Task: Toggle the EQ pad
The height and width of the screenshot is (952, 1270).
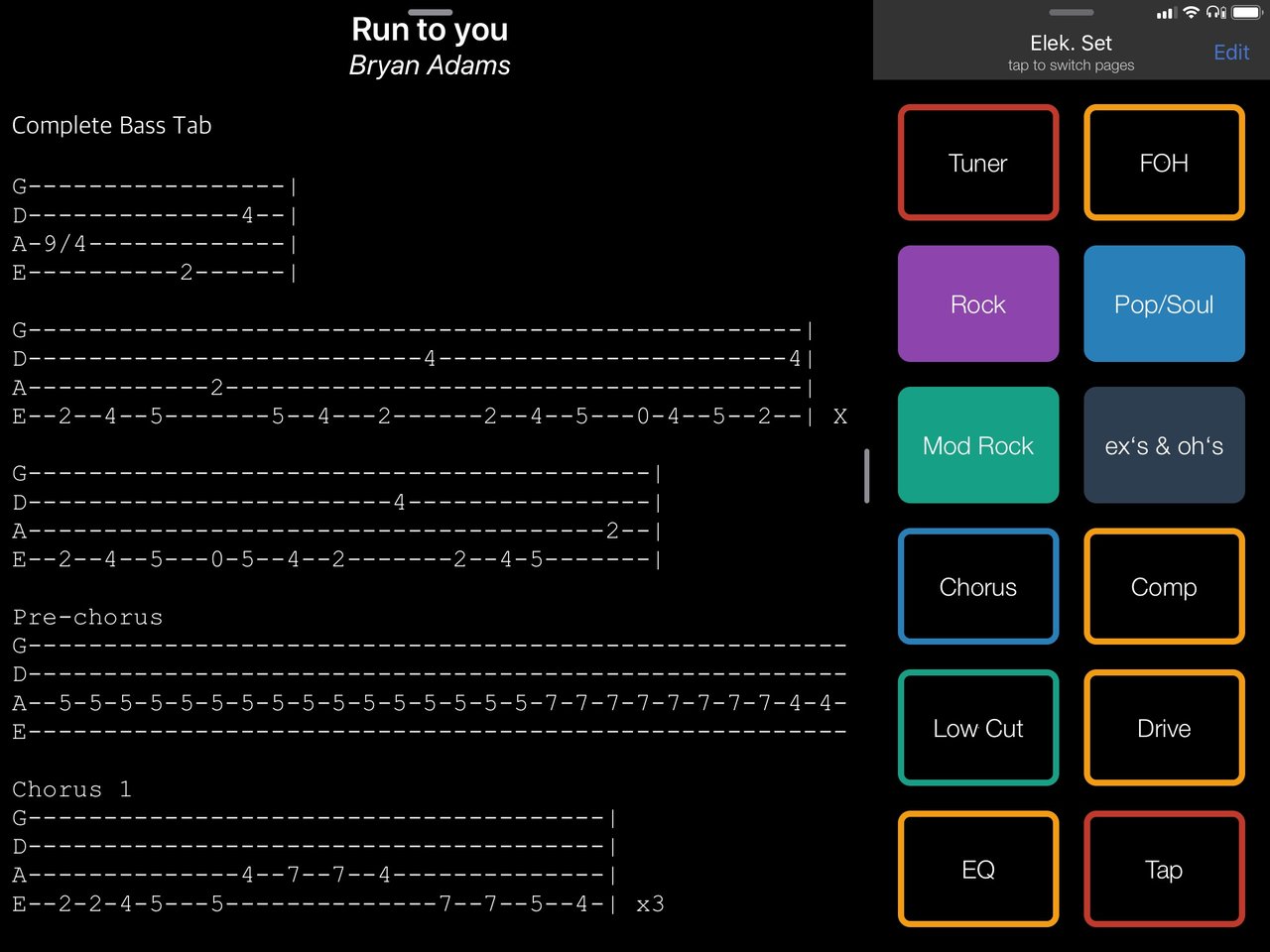Action: 977,869
